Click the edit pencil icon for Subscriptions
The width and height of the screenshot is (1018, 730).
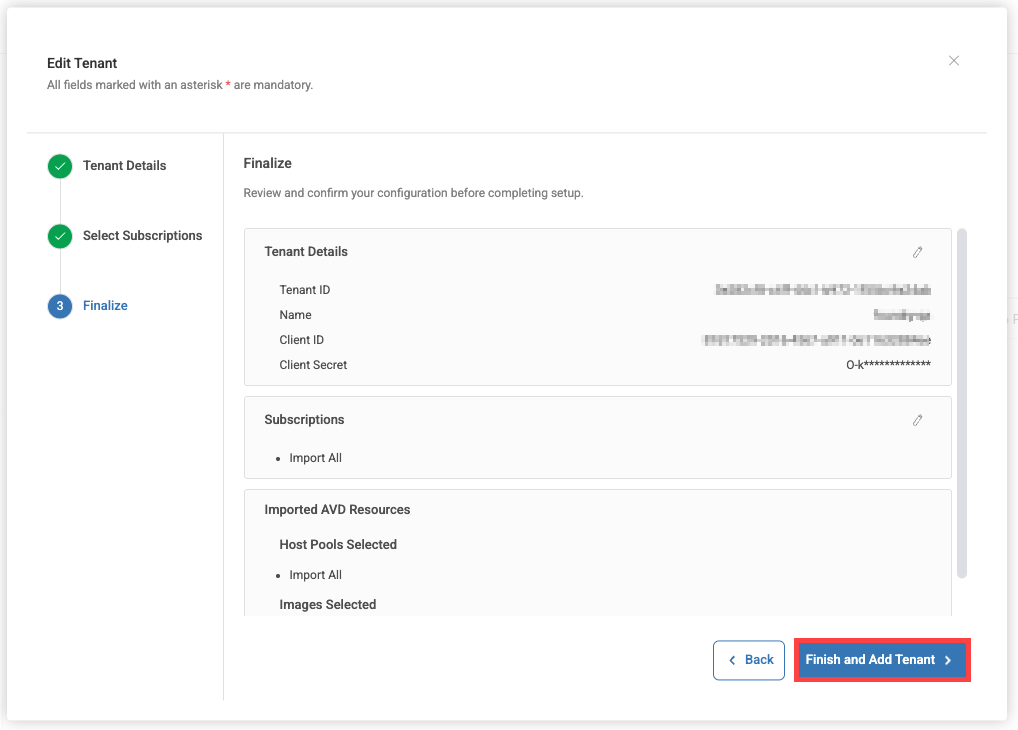917,420
